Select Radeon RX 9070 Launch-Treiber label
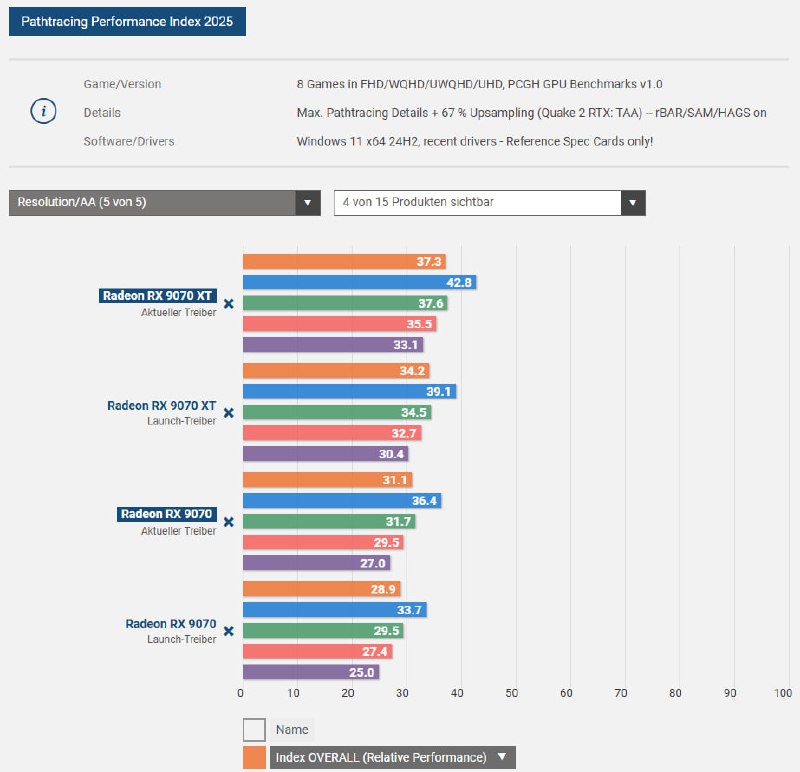The image size is (800, 772). [x=170, y=624]
